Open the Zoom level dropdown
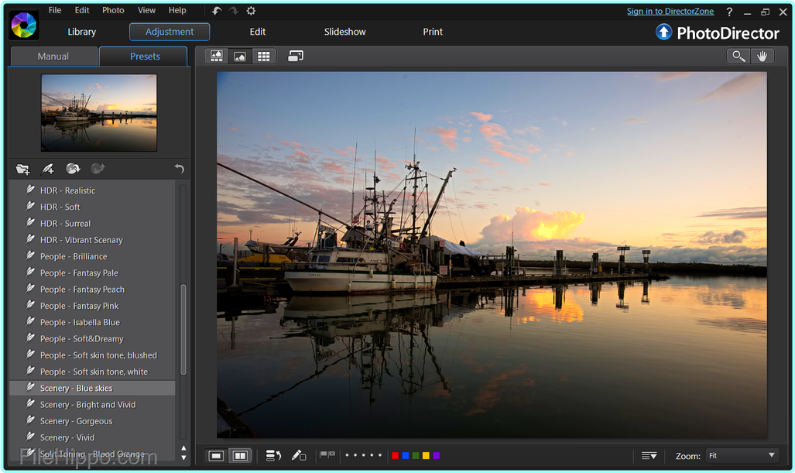Viewport: 795px width, 473px height. (741, 455)
